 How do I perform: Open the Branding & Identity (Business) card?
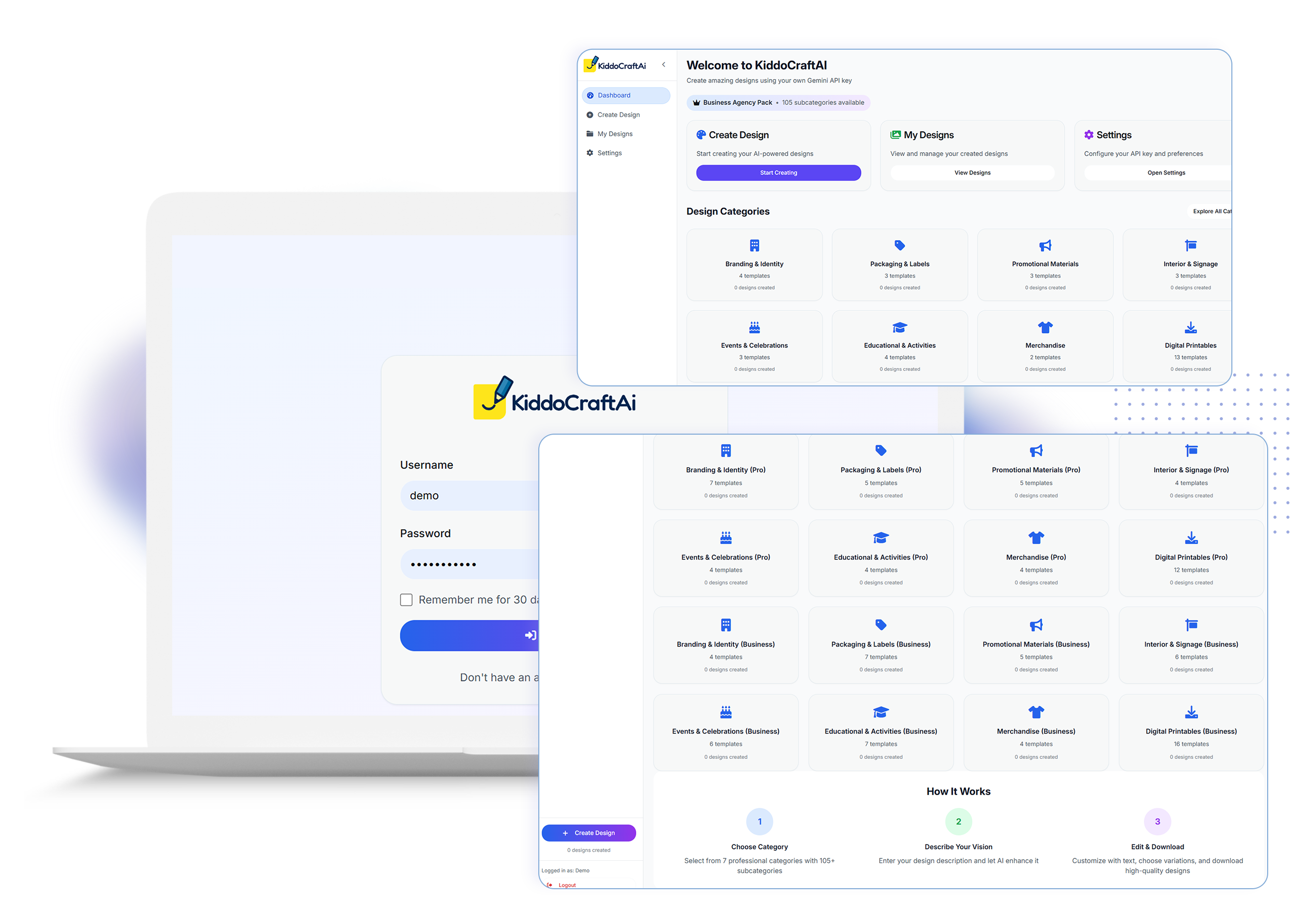[x=725, y=645]
